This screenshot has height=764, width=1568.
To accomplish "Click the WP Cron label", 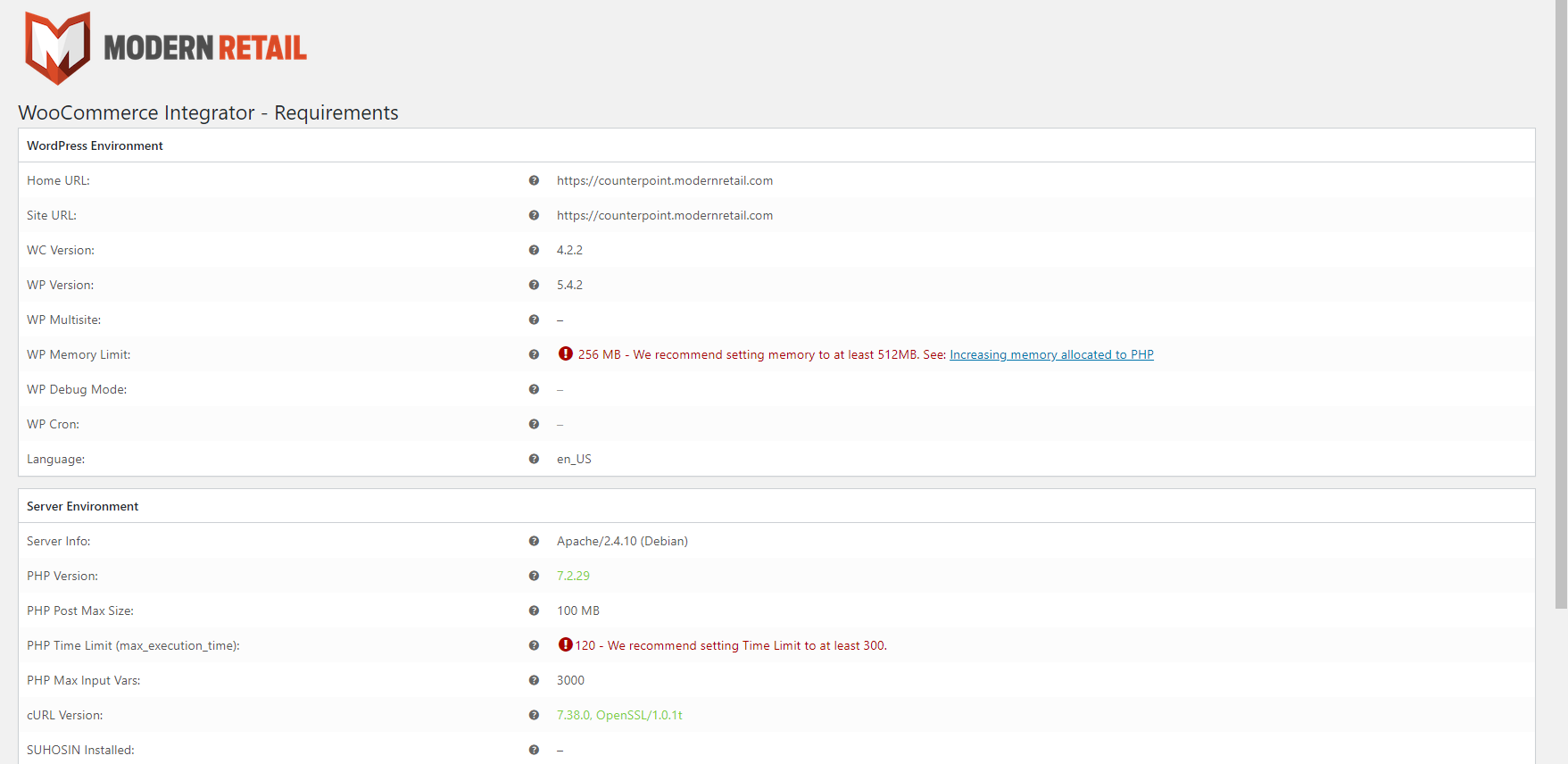I will click(x=53, y=424).
